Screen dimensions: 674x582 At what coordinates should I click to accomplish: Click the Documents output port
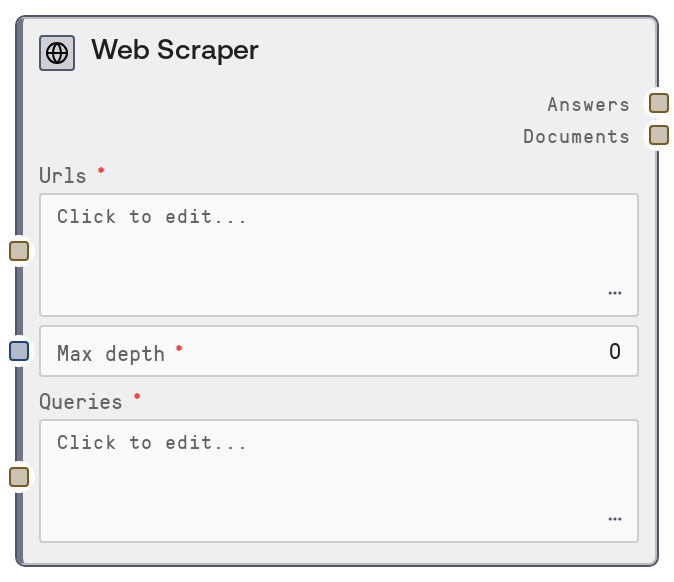[658, 135]
